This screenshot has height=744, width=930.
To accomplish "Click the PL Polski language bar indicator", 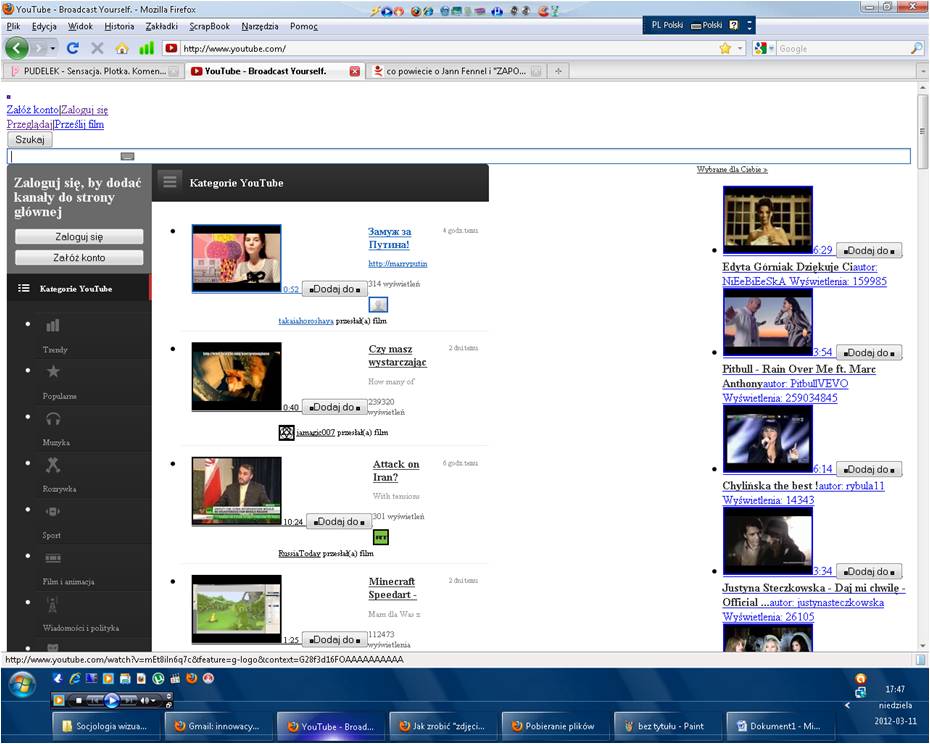I will (667, 25).
